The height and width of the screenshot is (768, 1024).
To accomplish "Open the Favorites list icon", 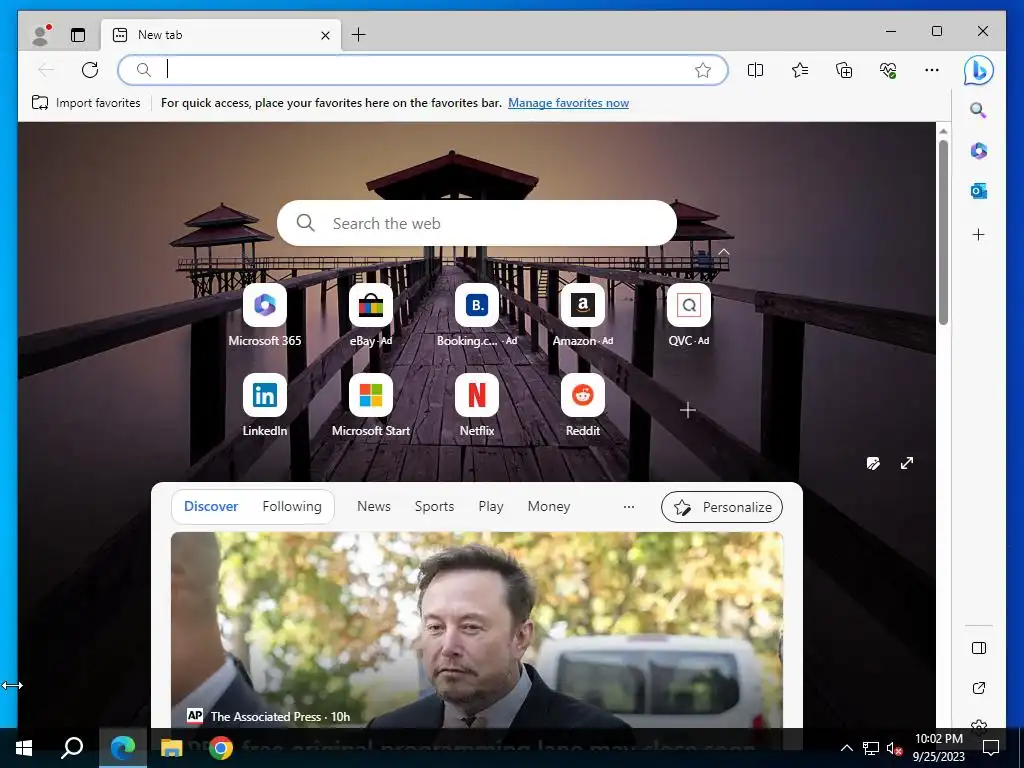I will 799,70.
